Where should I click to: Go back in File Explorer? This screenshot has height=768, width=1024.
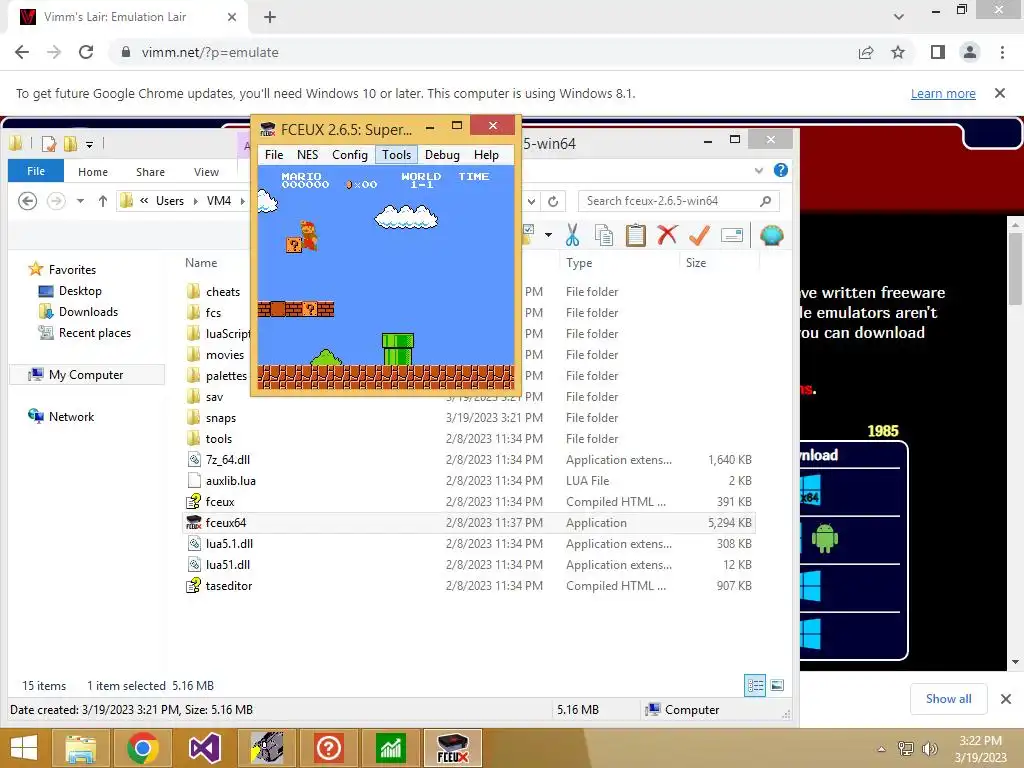pyautogui.click(x=27, y=200)
